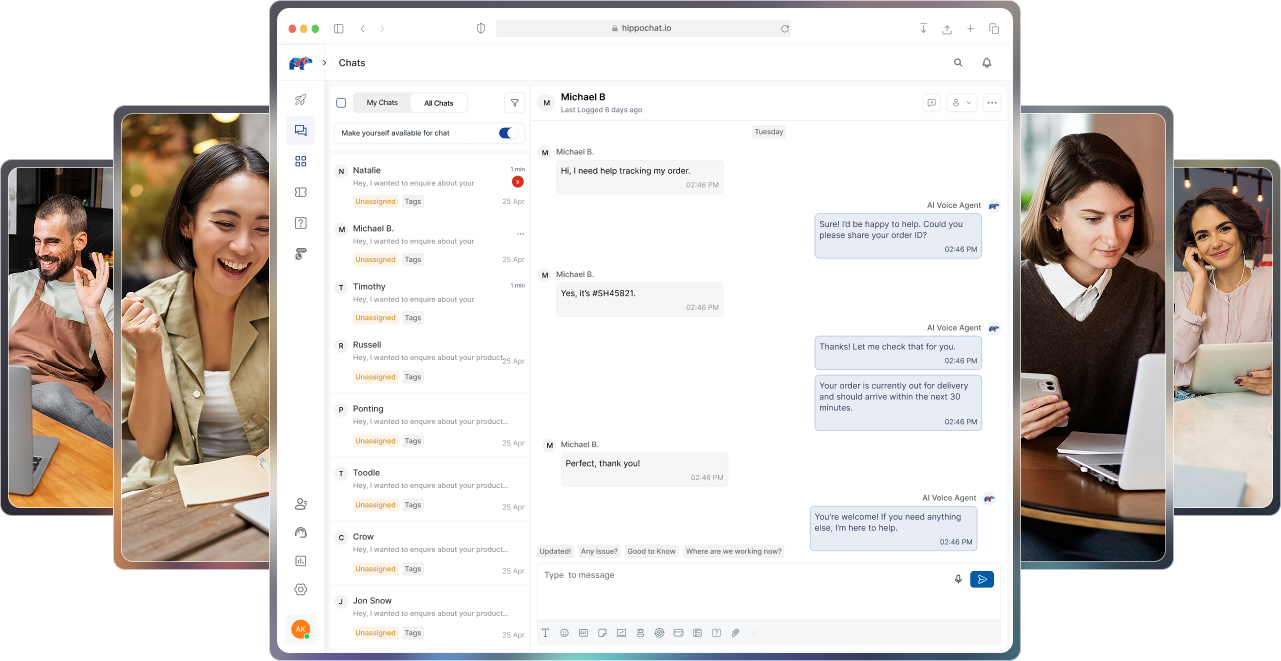The image size is (1281, 661).
Task: Open Timothy's chat in the list
Action: (x=429, y=301)
